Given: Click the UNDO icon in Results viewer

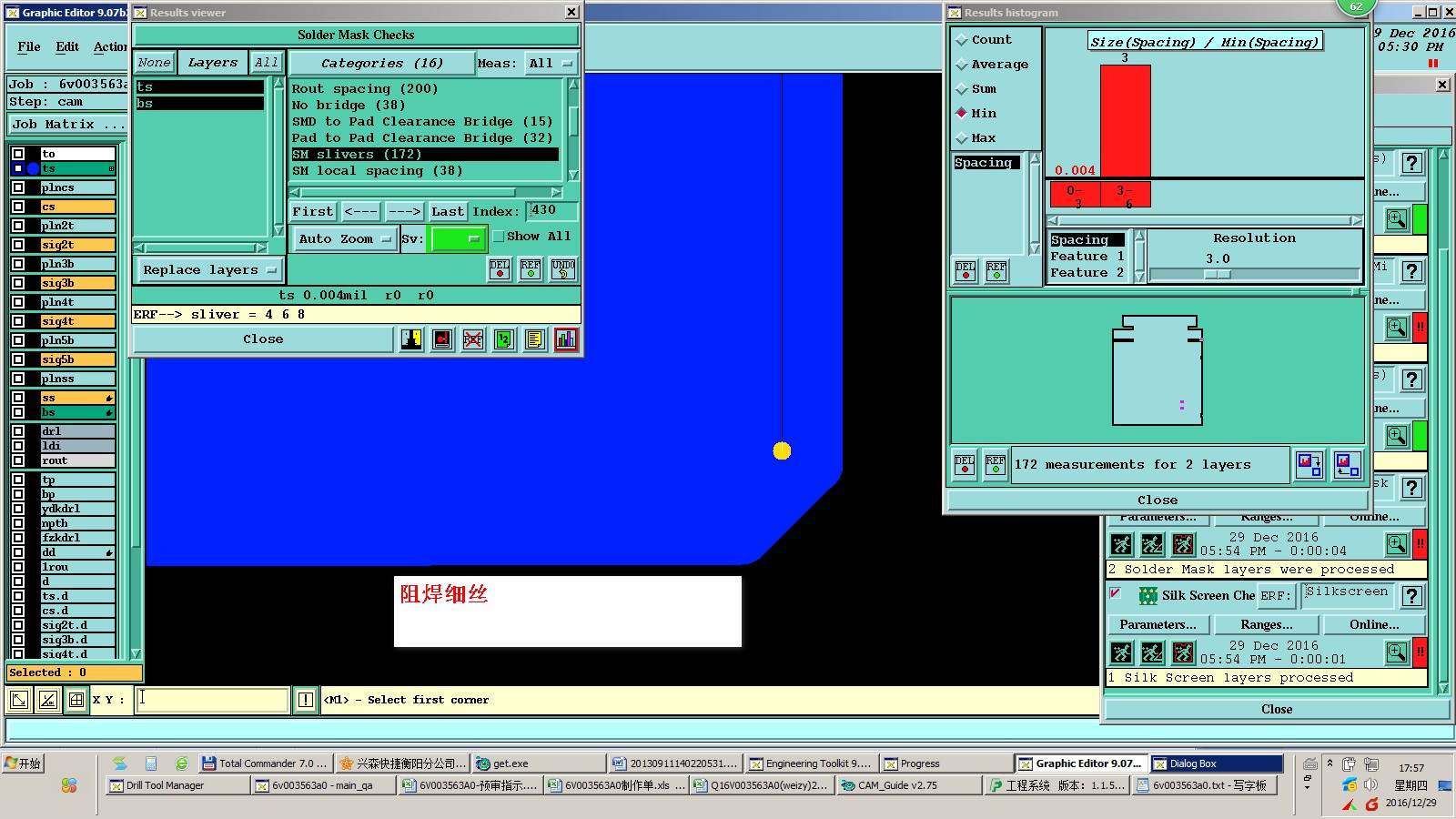Looking at the screenshot, I should point(563,269).
